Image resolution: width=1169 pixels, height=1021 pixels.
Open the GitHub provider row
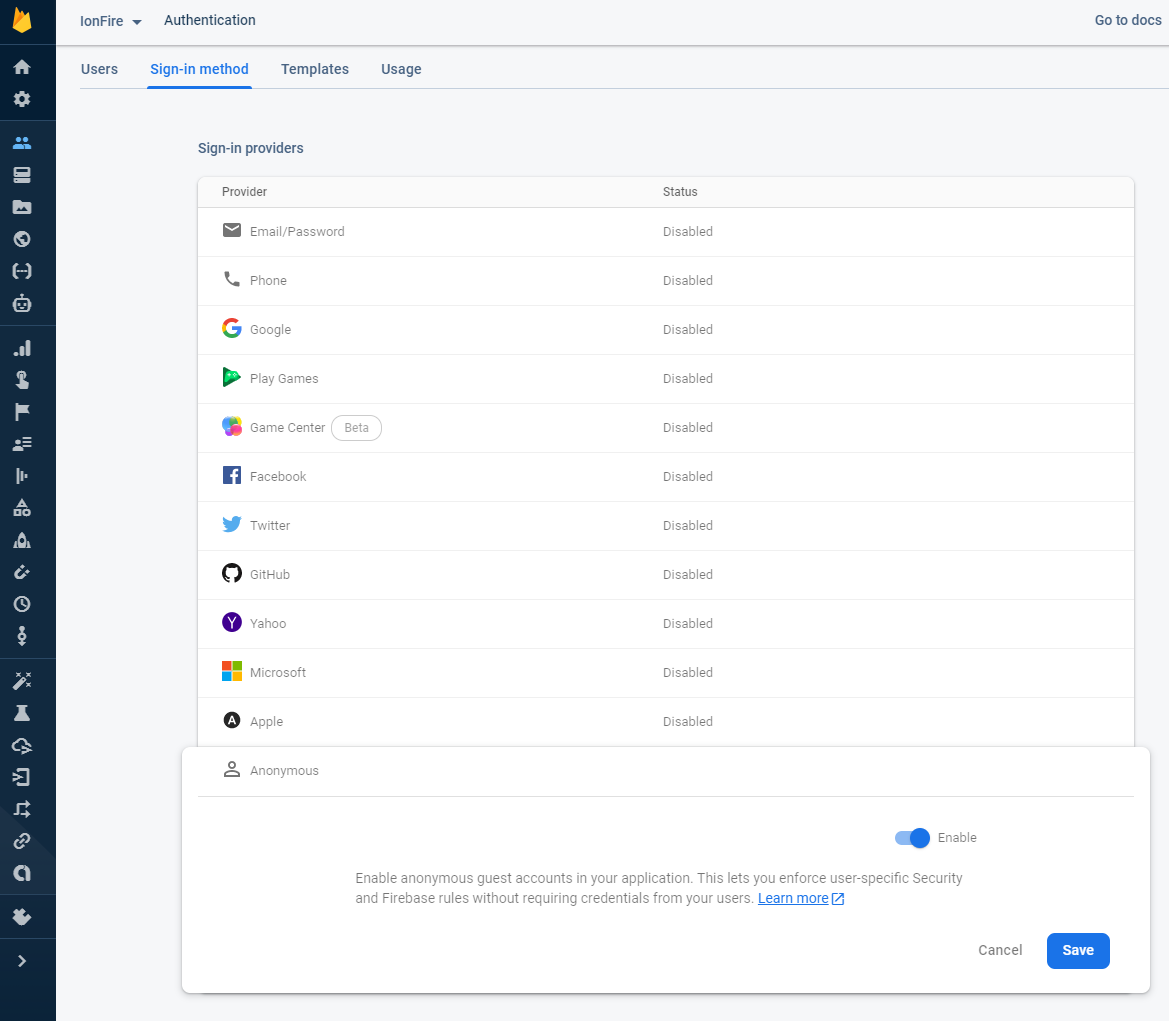(x=666, y=575)
